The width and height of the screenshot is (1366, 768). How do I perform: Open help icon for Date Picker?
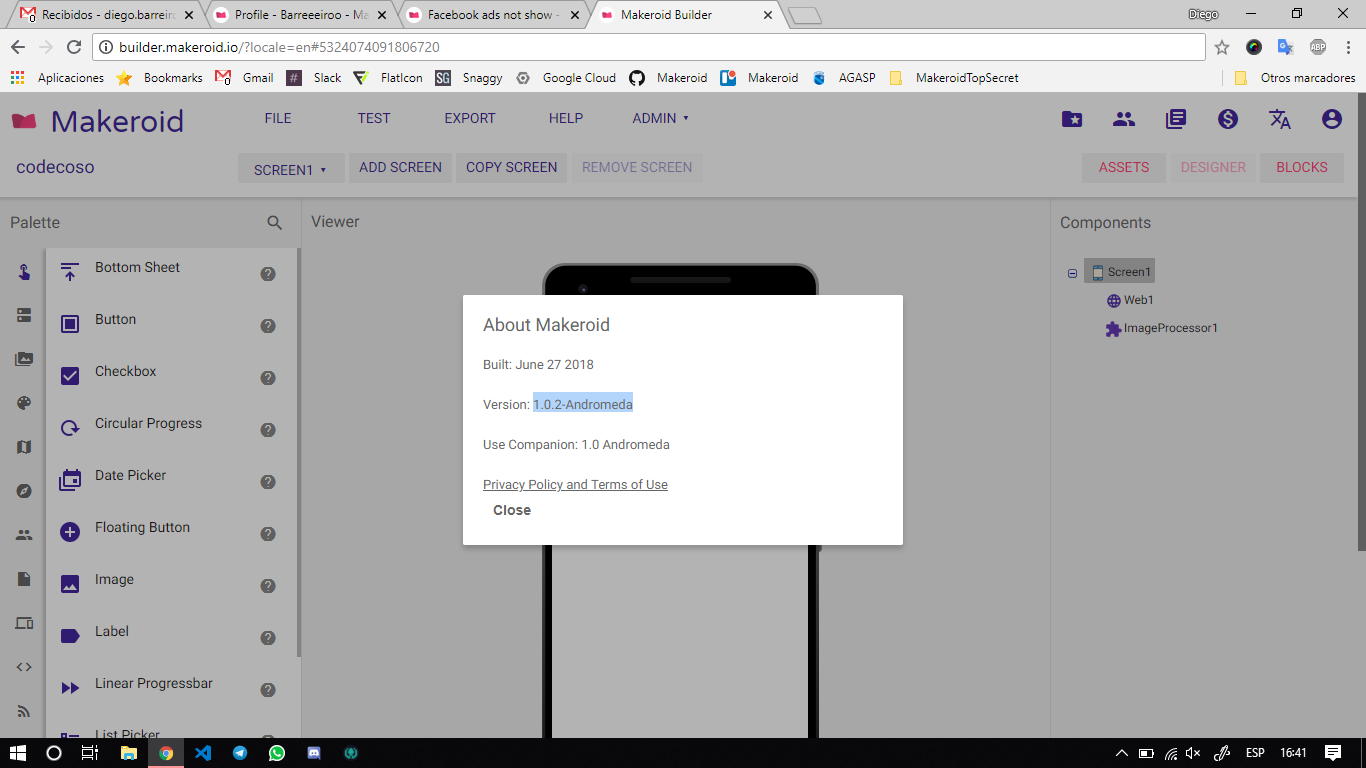click(268, 482)
